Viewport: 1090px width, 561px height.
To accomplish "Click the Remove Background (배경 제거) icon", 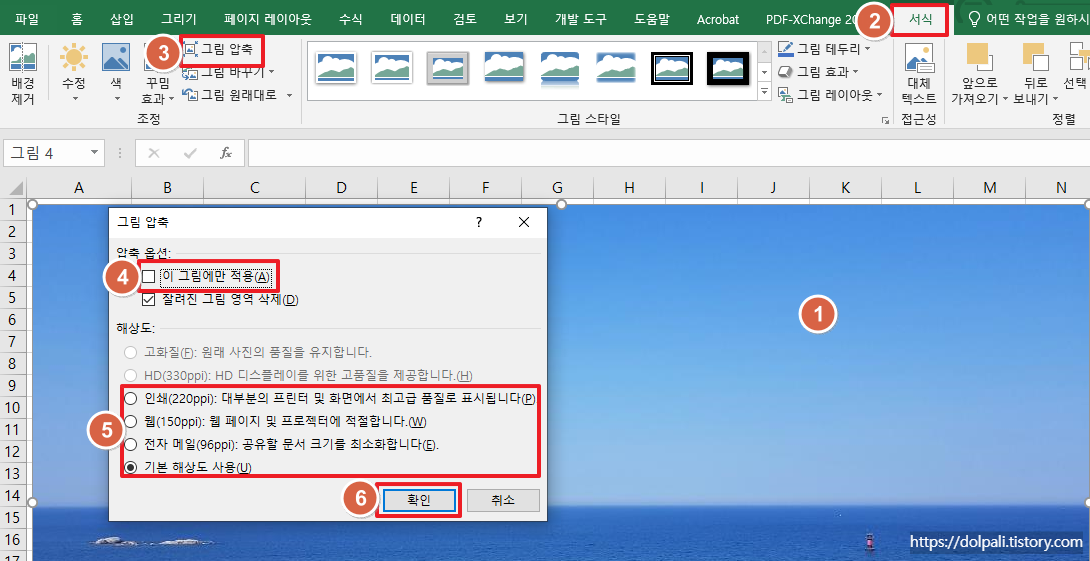I will [23, 58].
